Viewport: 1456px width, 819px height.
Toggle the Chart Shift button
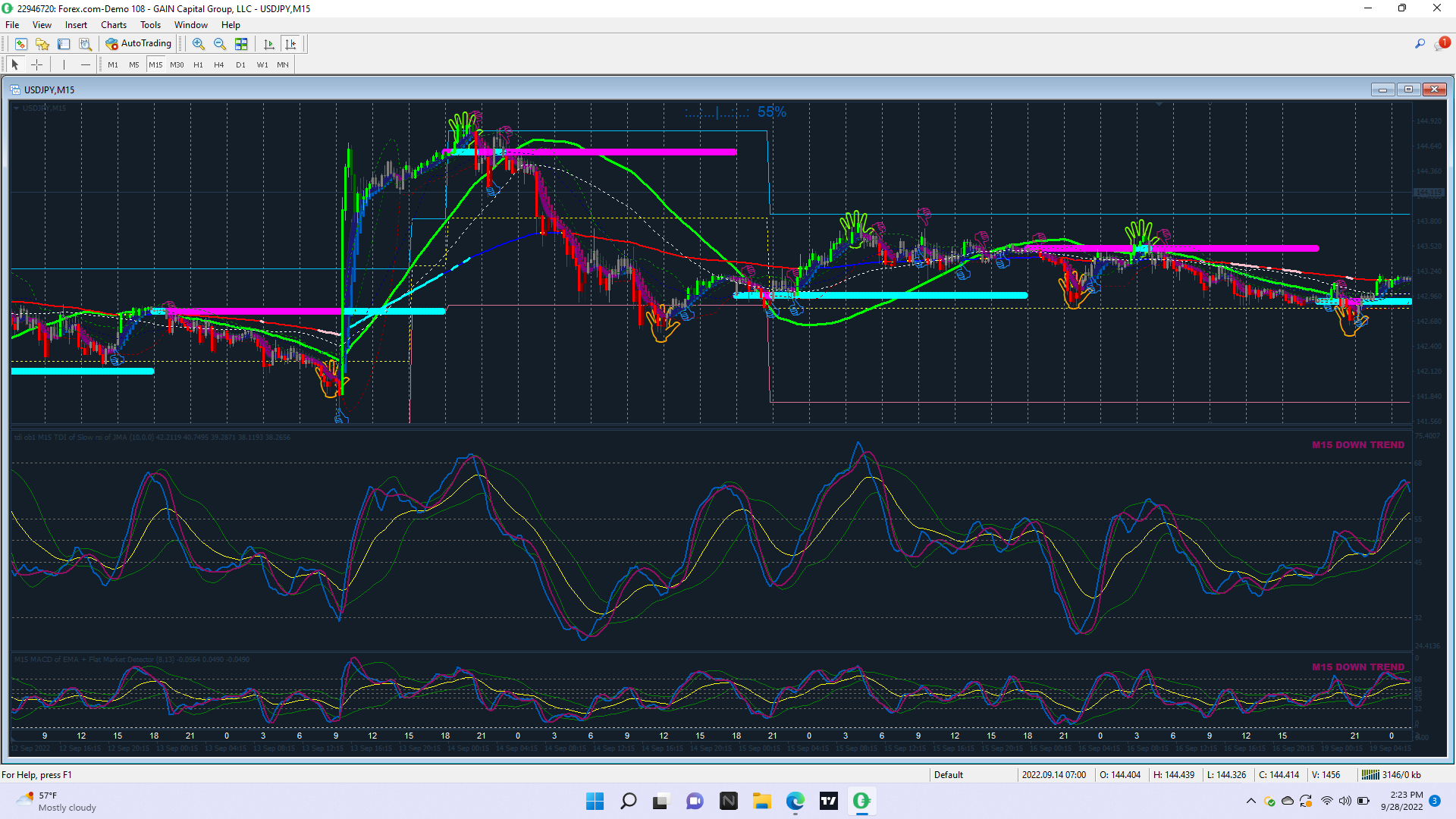pos(290,44)
